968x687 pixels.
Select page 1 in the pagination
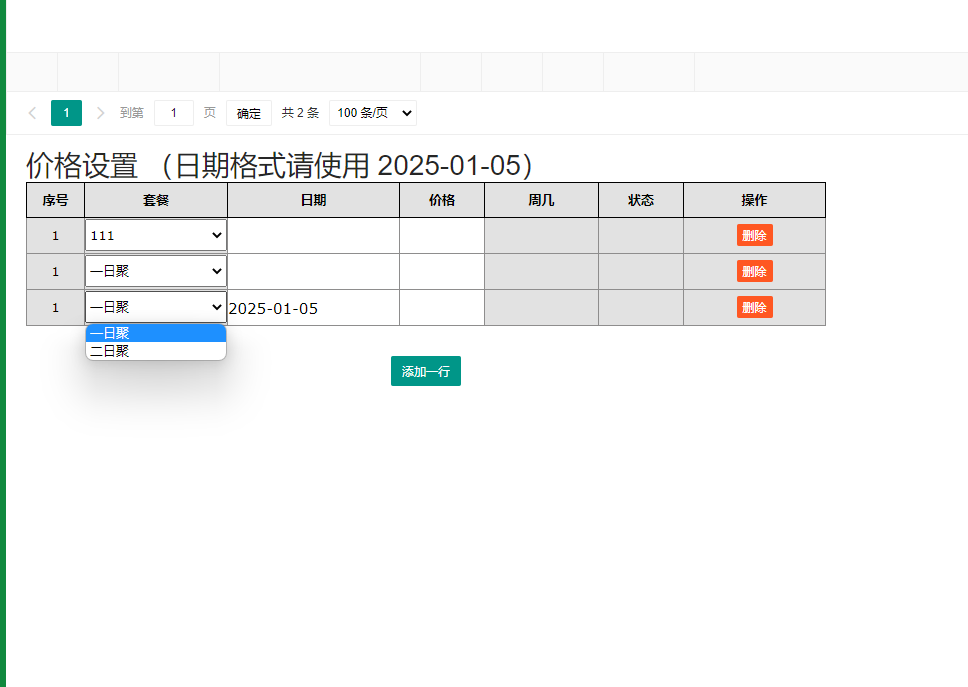click(x=66, y=113)
